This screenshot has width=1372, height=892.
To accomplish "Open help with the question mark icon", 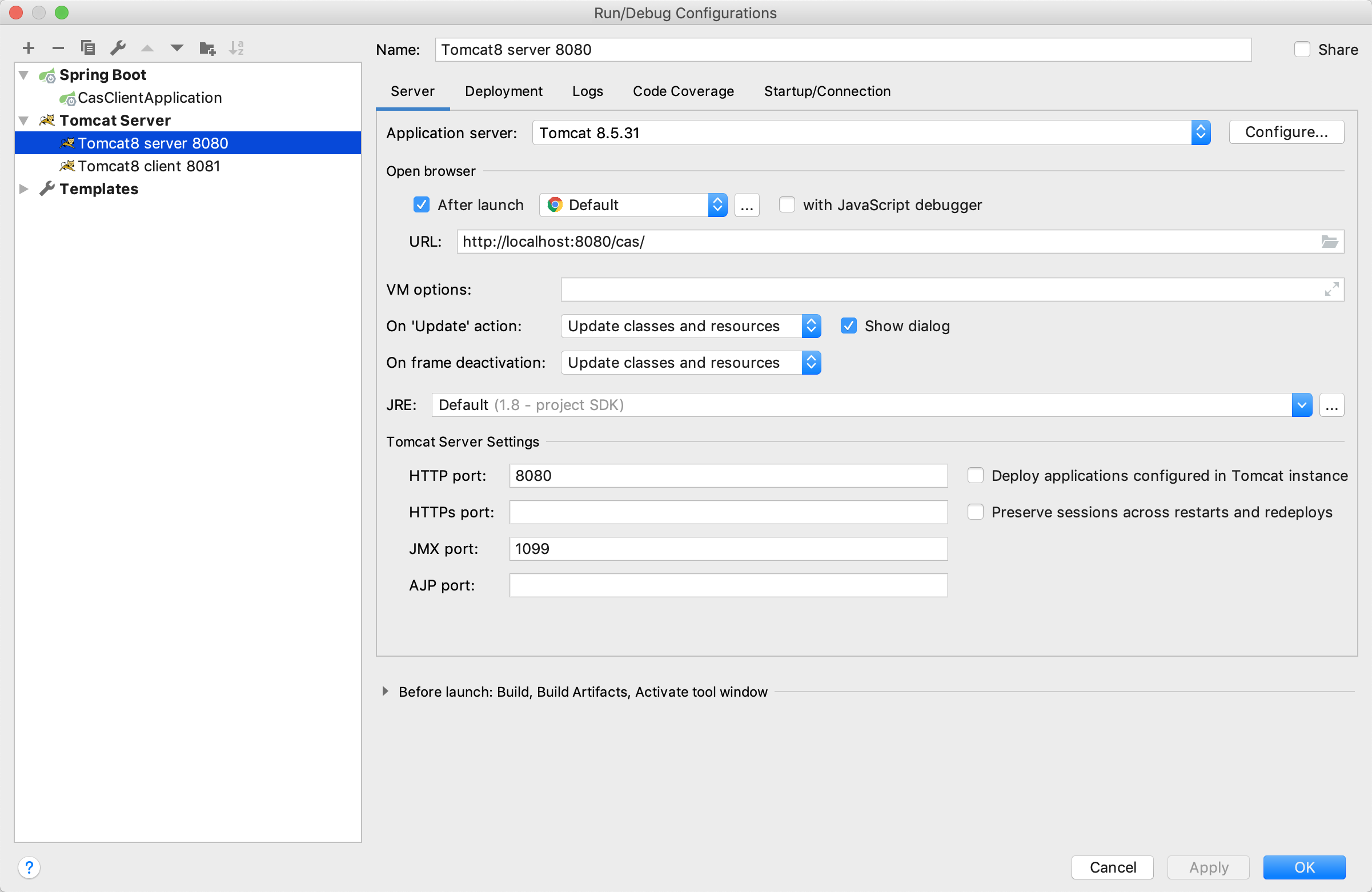I will tap(29, 867).
